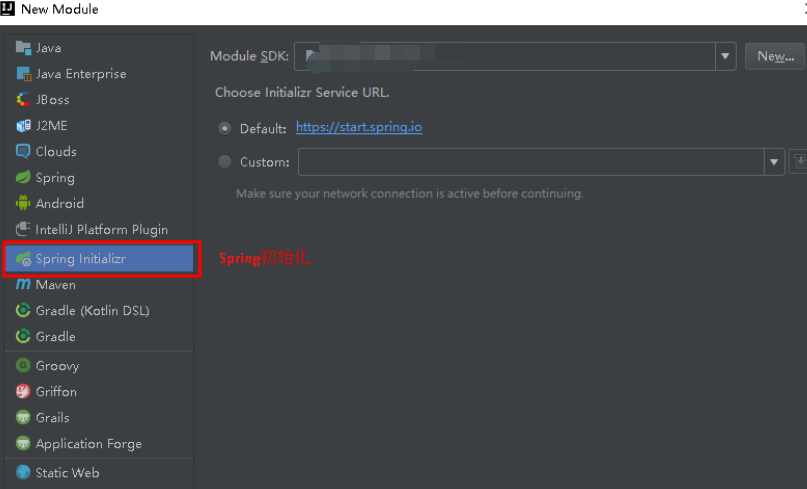Click the Module SDK label

250,56
